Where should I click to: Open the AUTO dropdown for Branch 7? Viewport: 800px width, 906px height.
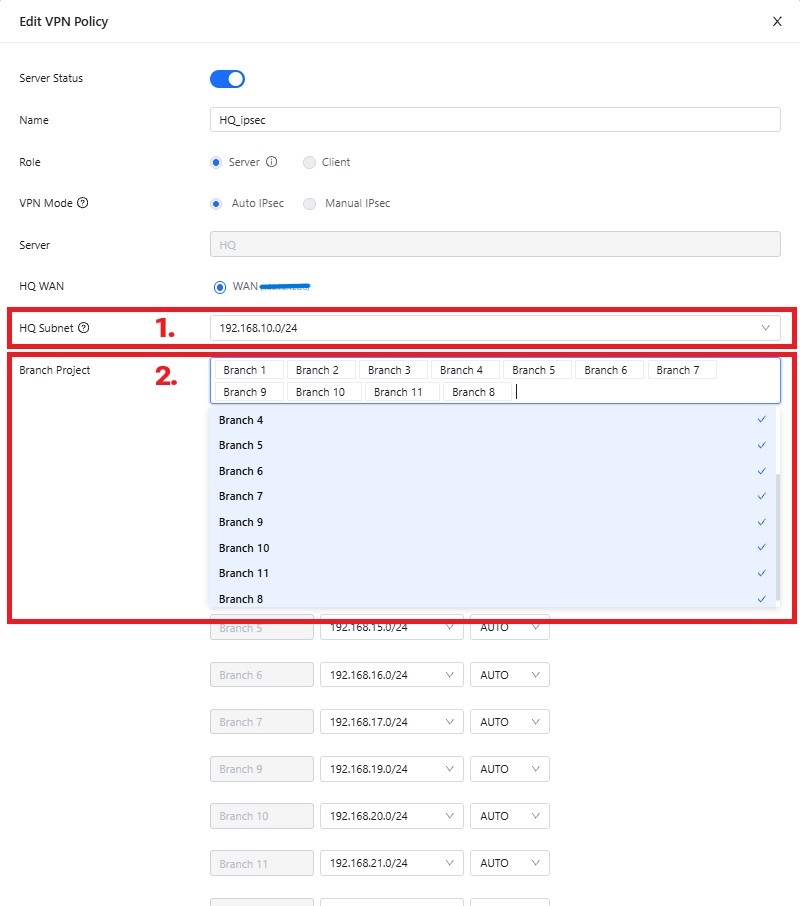(x=509, y=722)
